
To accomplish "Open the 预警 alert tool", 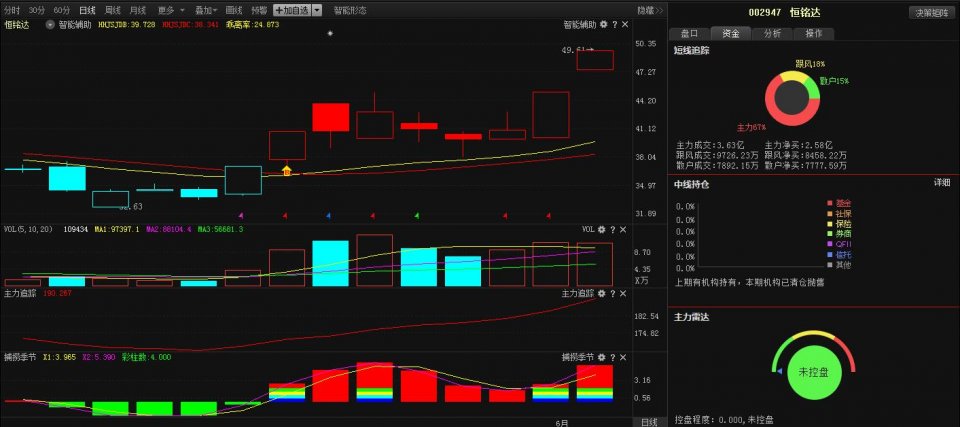I will (x=260, y=10).
